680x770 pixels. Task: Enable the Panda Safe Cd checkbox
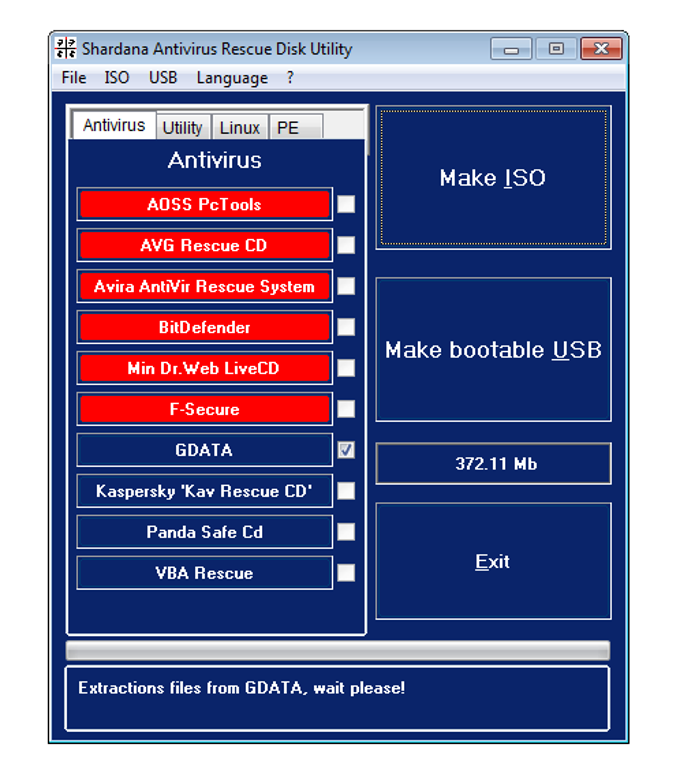346,532
